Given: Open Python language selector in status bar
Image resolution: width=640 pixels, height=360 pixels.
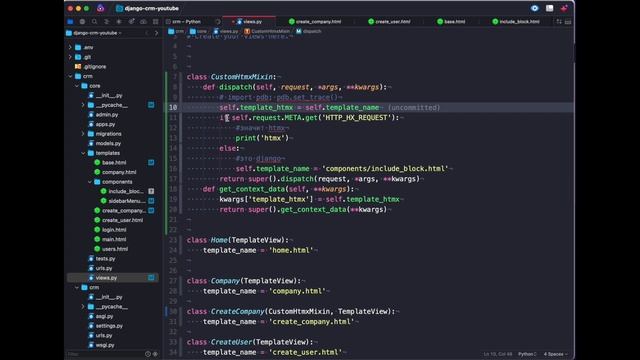Looking at the screenshot, I should click(527, 354).
